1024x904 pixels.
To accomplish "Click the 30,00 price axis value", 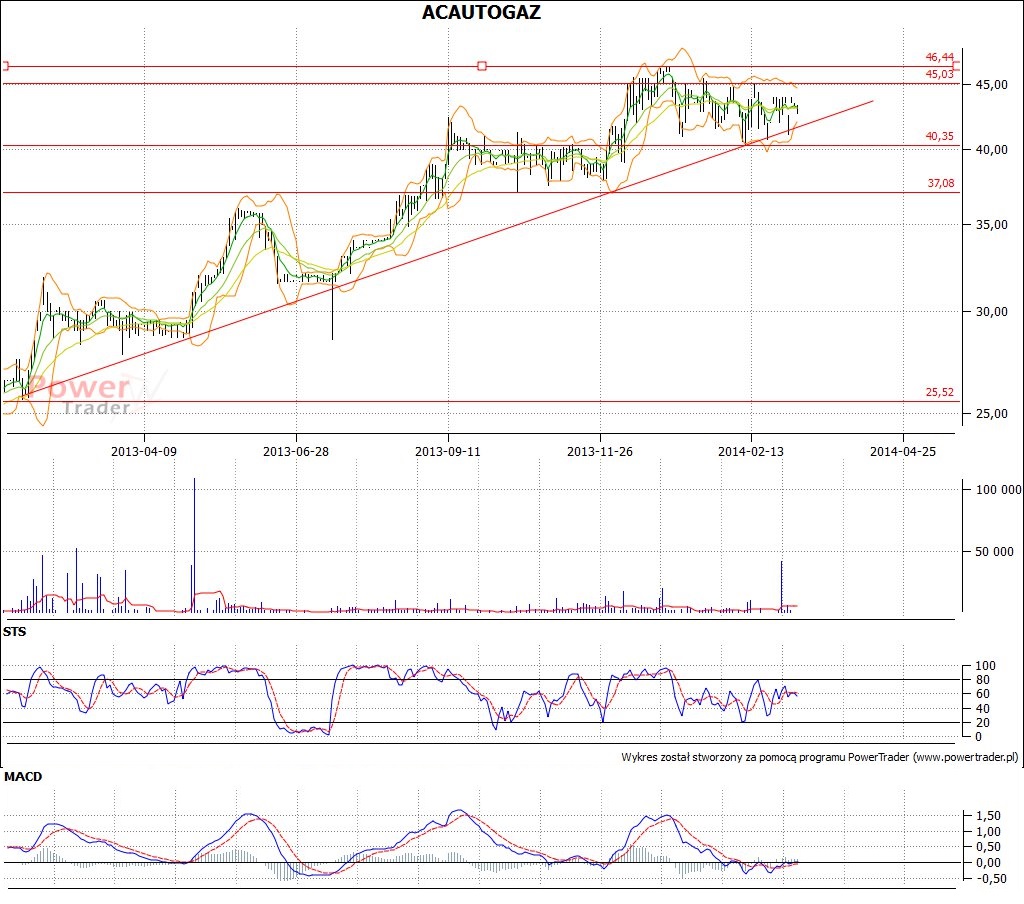I will pos(991,312).
